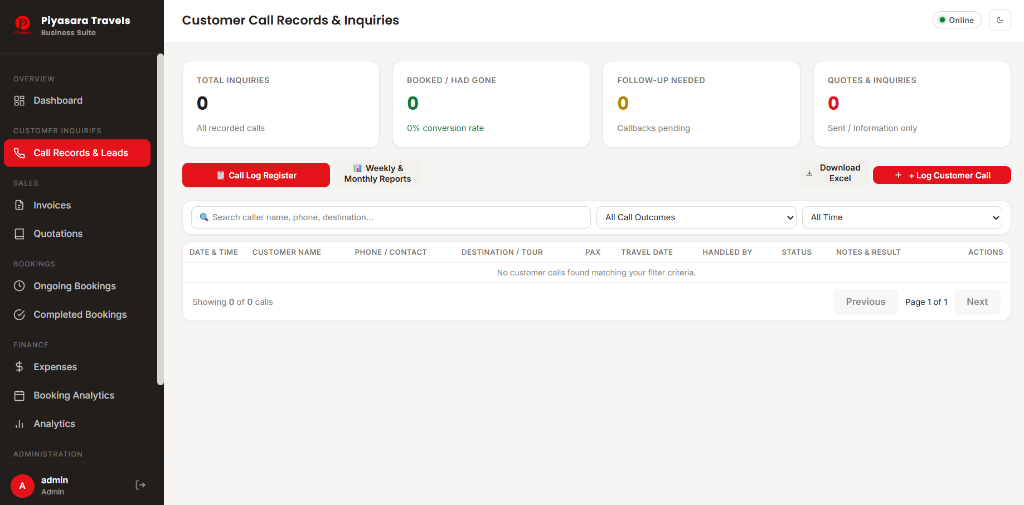Screen dimensions: 1024x505
Task: Click the Previous page button
Action: coord(865,302)
